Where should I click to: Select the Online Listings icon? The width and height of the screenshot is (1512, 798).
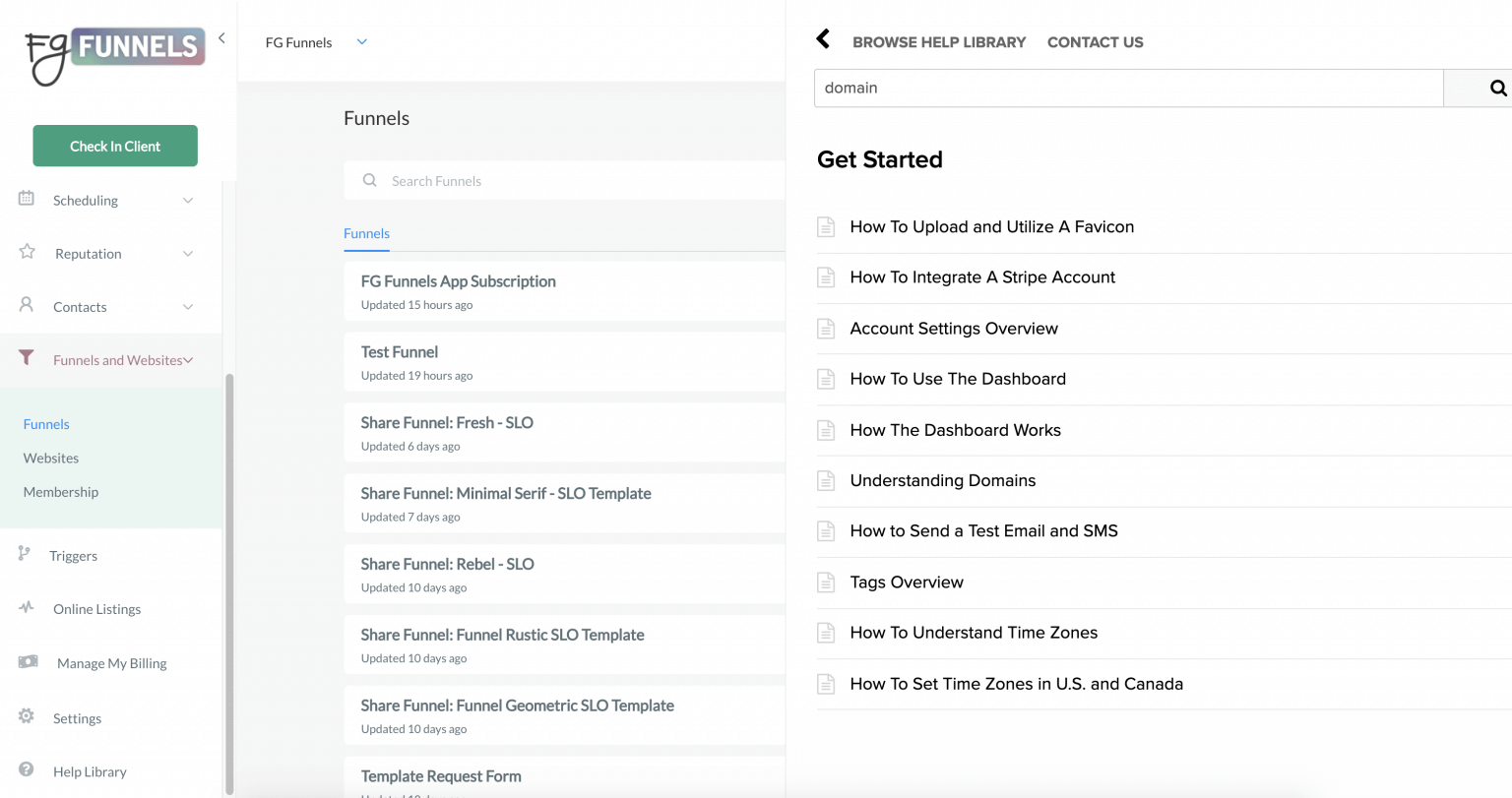pyautogui.click(x=25, y=608)
